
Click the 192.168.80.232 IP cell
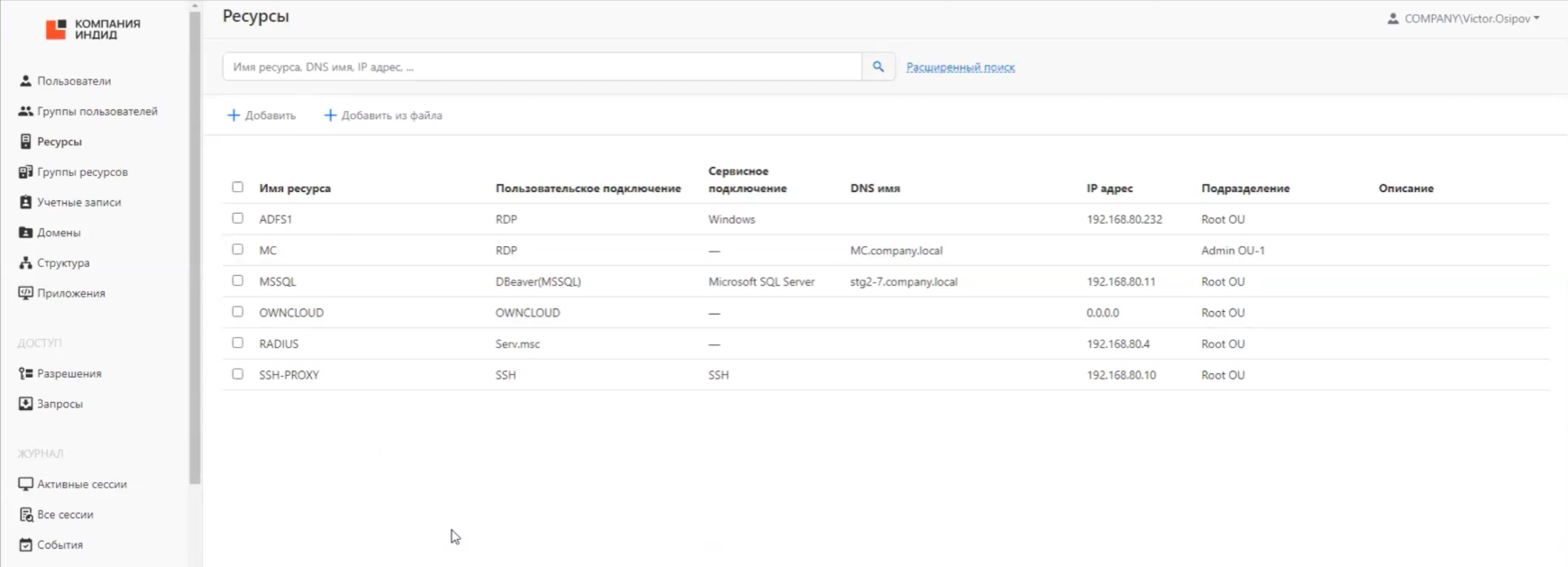[1123, 219]
